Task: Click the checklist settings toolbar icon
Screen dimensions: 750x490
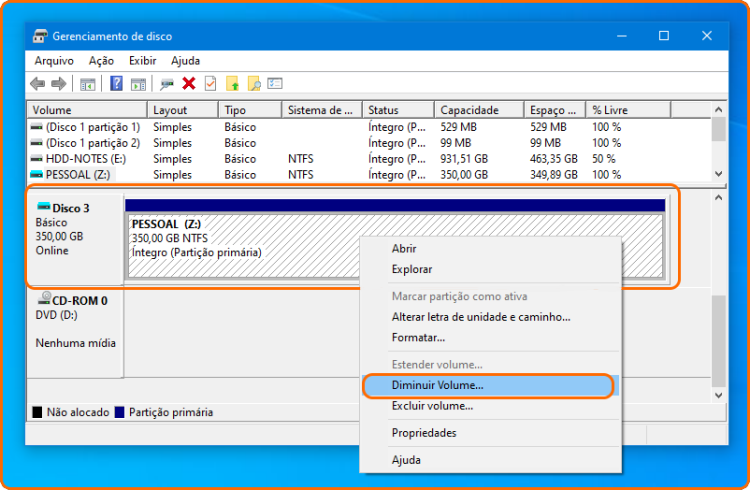Action: [275, 83]
